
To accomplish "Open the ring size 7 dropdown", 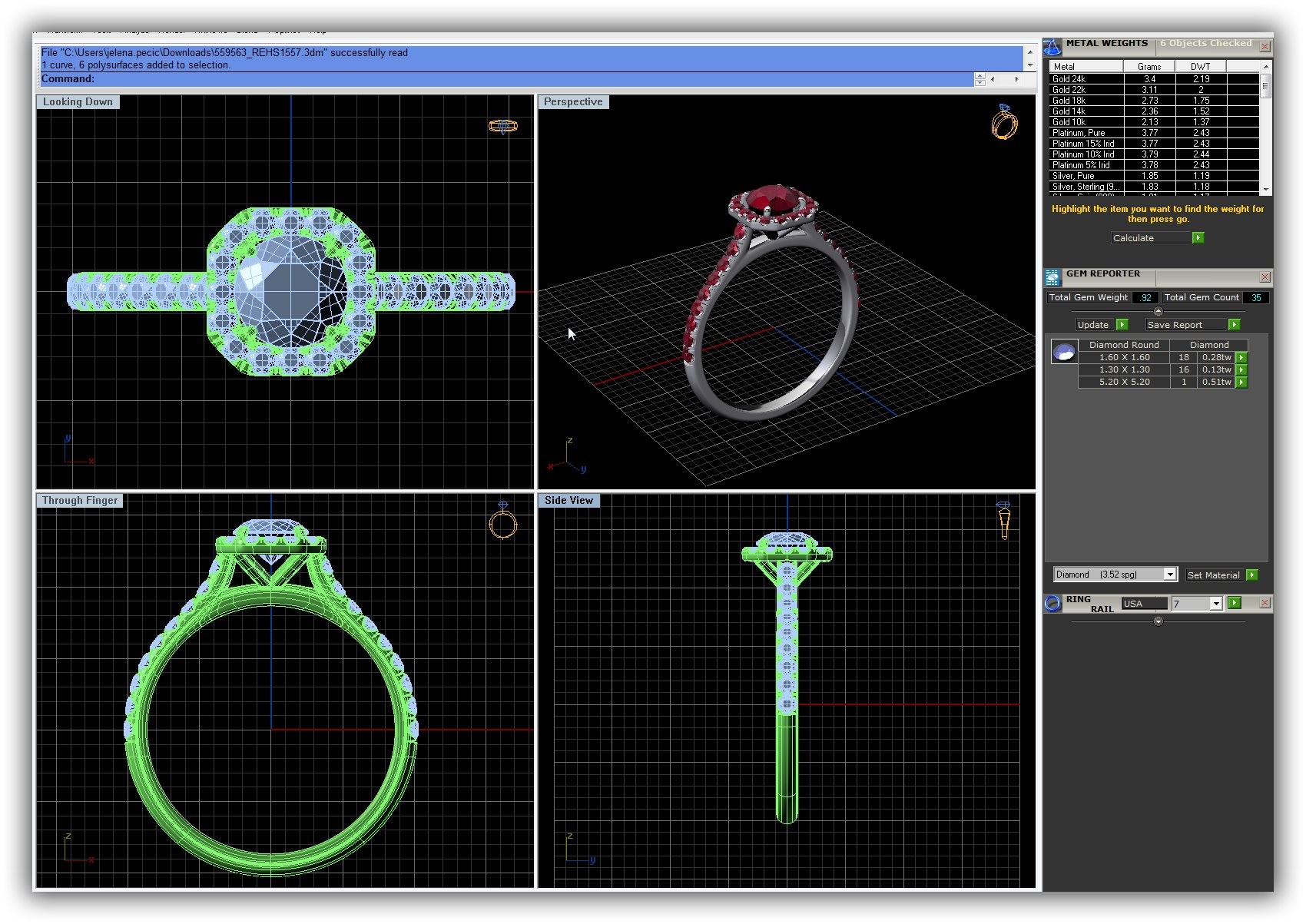I will (1215, 604).
